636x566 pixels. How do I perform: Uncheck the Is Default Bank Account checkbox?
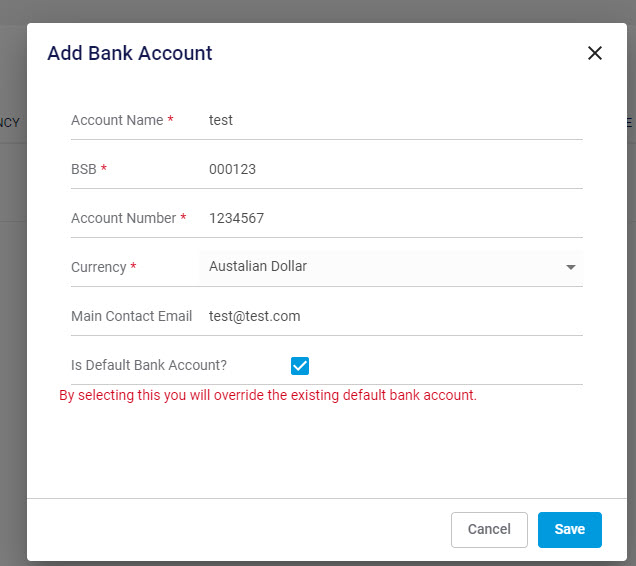[x=300, y=366]
